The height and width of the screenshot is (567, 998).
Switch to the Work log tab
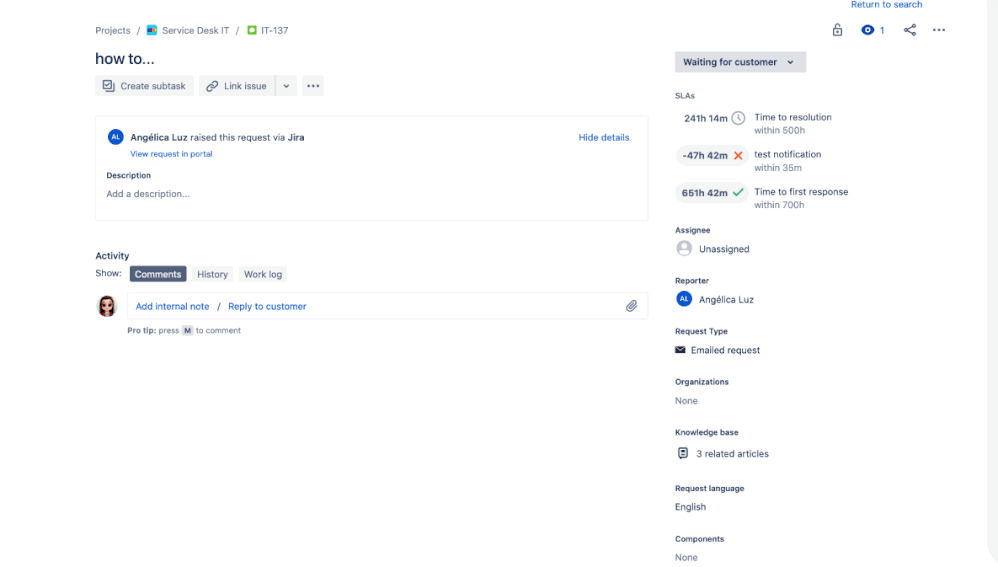pos(263,274)
